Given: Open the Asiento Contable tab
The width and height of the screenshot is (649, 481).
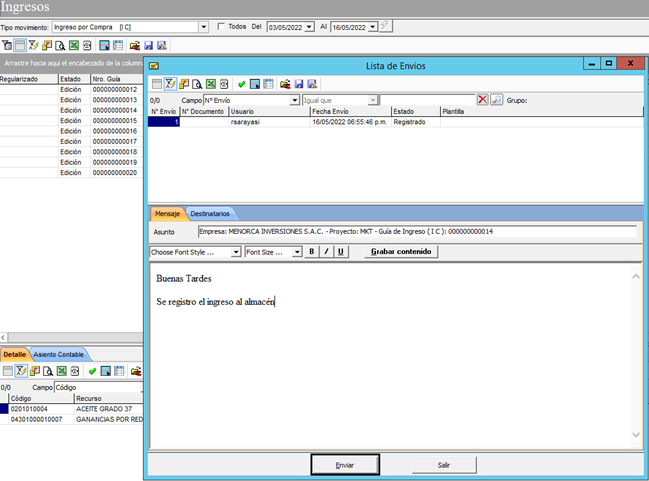Looking at the screenshot, I should click(x=58, y=354).
